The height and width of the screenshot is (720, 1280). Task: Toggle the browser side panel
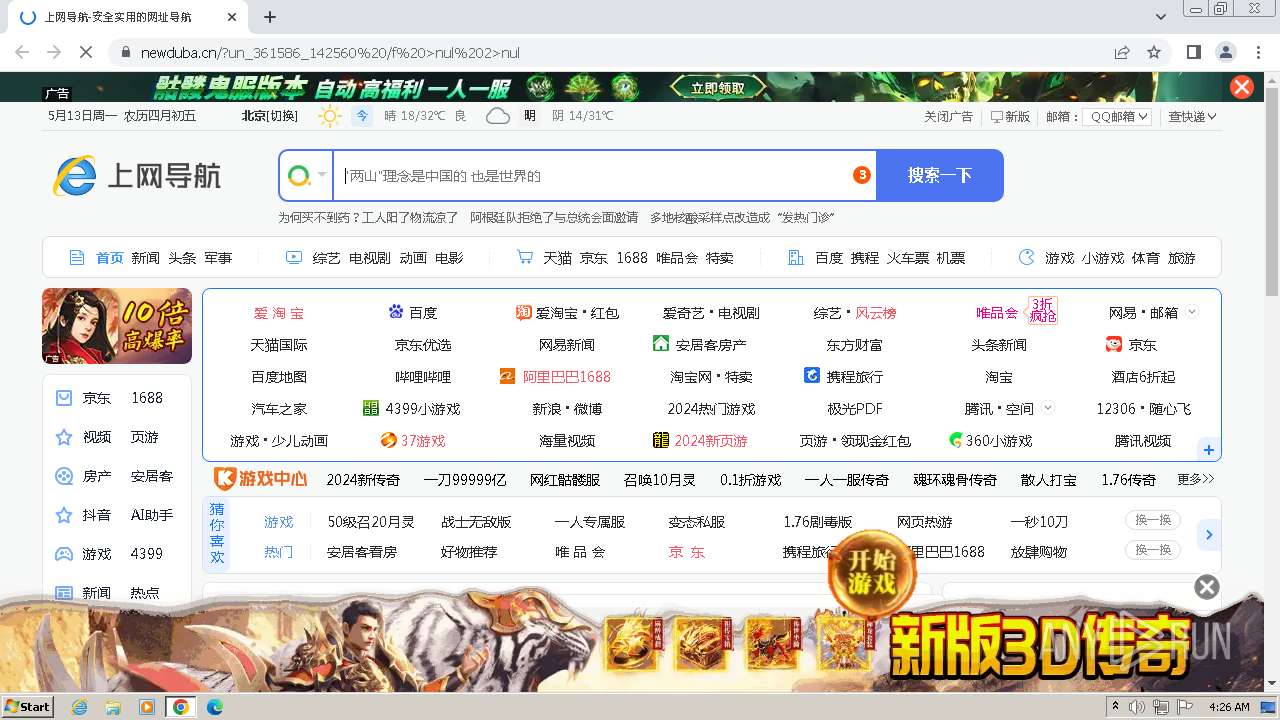tap(1194, 52)
